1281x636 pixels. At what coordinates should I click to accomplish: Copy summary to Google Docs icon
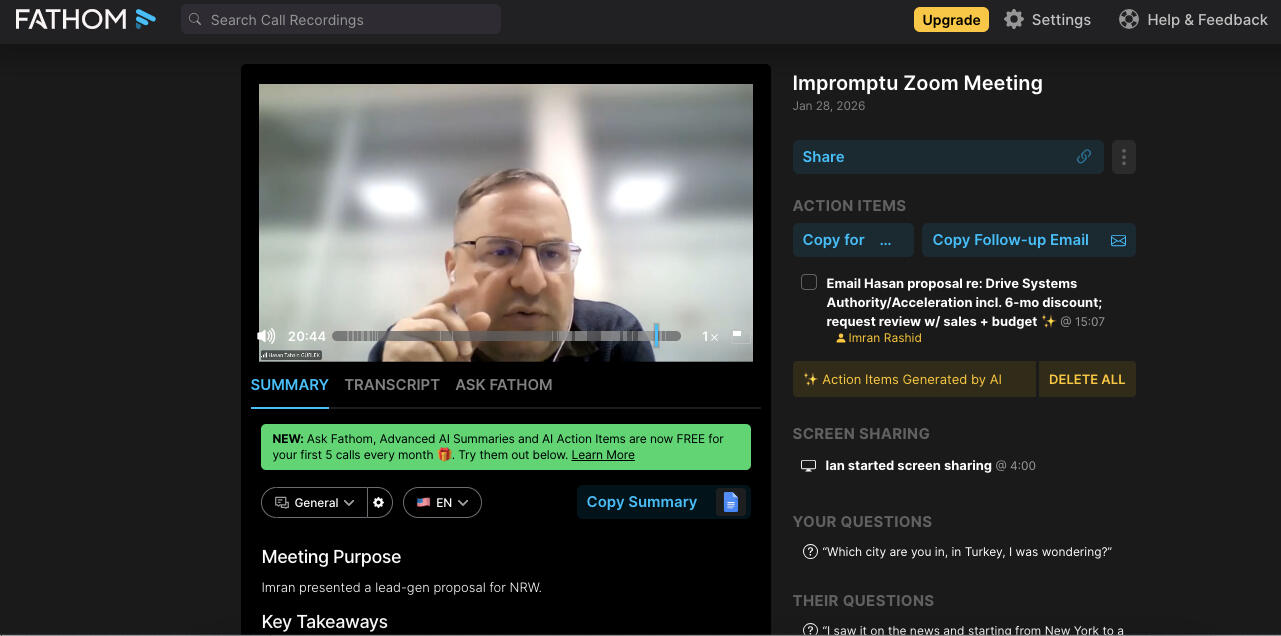pos(730,502)
